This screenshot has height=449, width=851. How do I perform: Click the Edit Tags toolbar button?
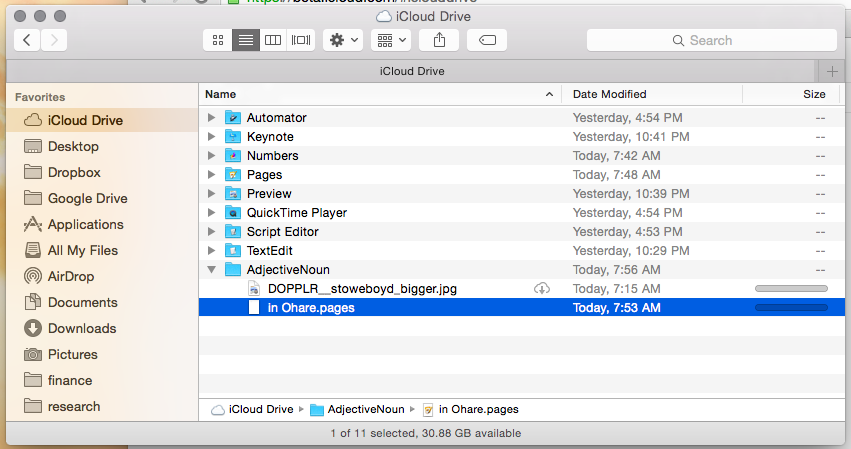[487, 40]
